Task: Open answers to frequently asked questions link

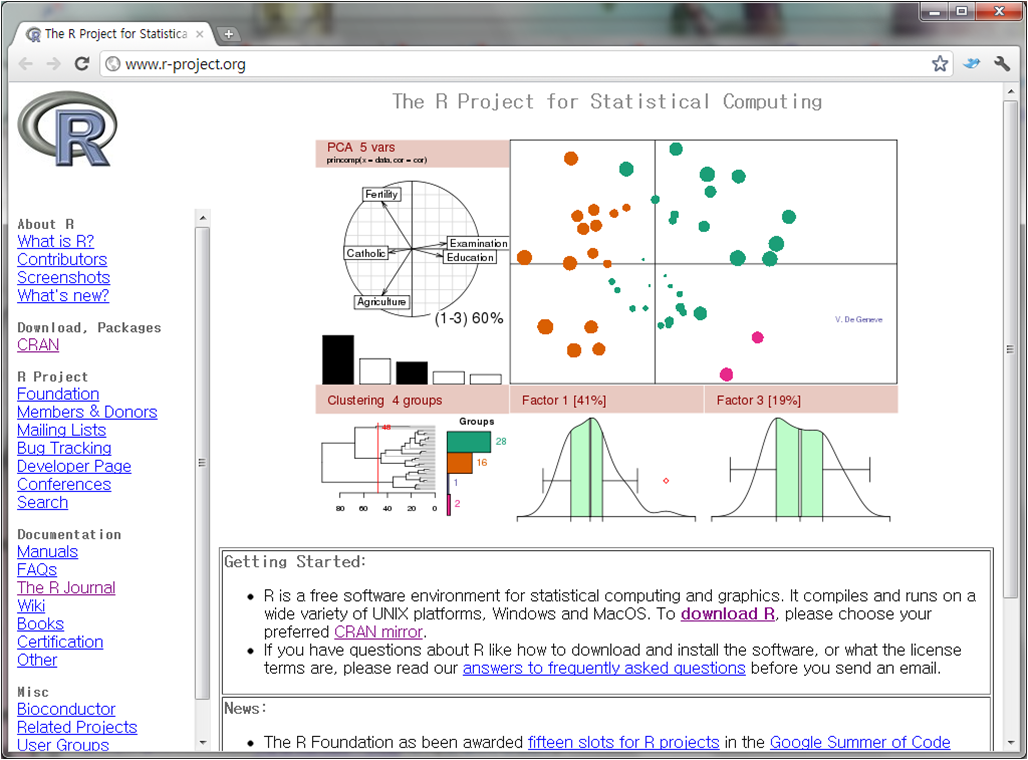Action: coord(604,668)
